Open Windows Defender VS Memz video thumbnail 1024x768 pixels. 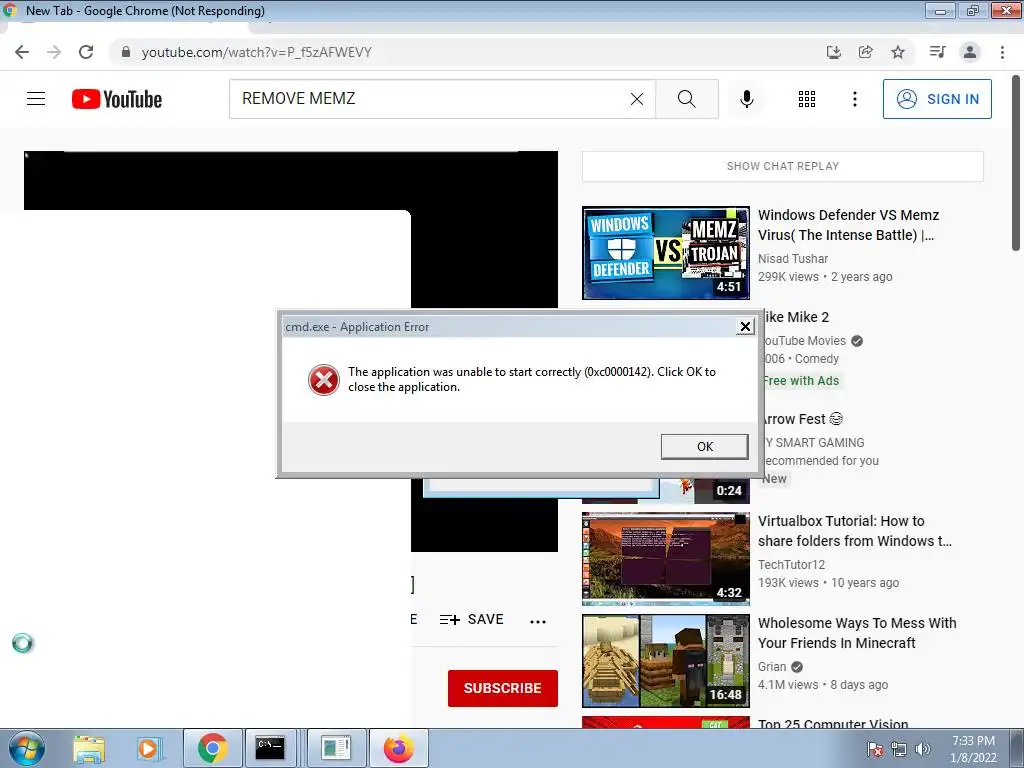pyautogui.click(x=665, y=253)
